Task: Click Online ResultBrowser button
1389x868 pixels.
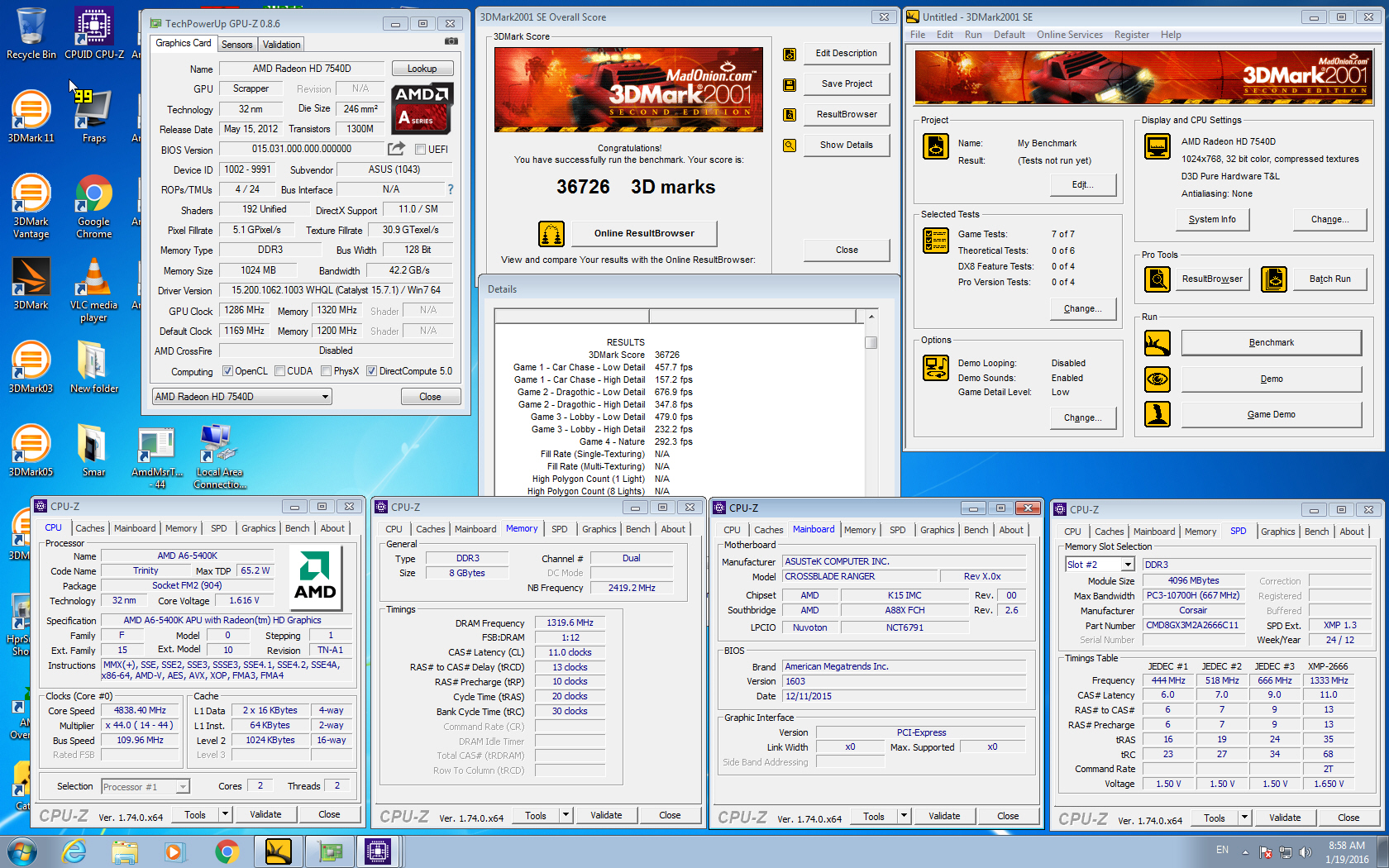Action: [644, 234]
